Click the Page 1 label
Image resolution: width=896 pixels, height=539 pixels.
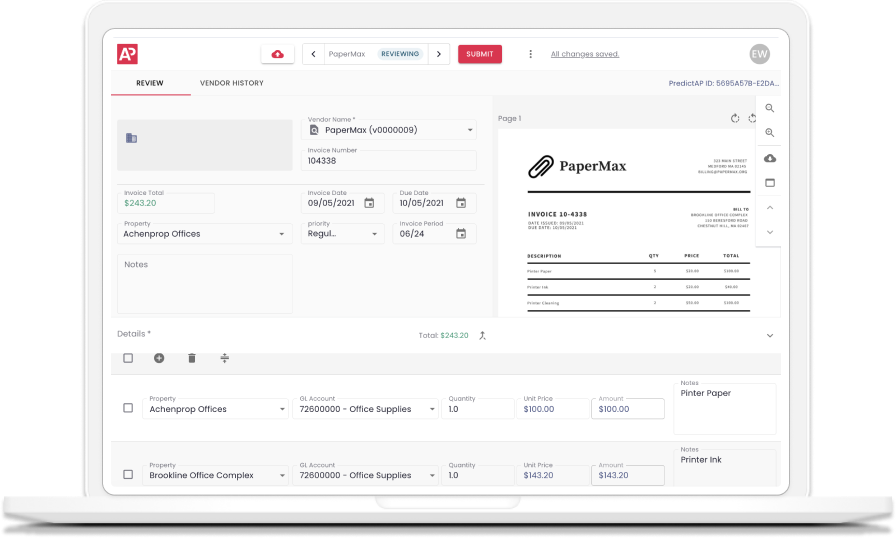coord(509,118)
